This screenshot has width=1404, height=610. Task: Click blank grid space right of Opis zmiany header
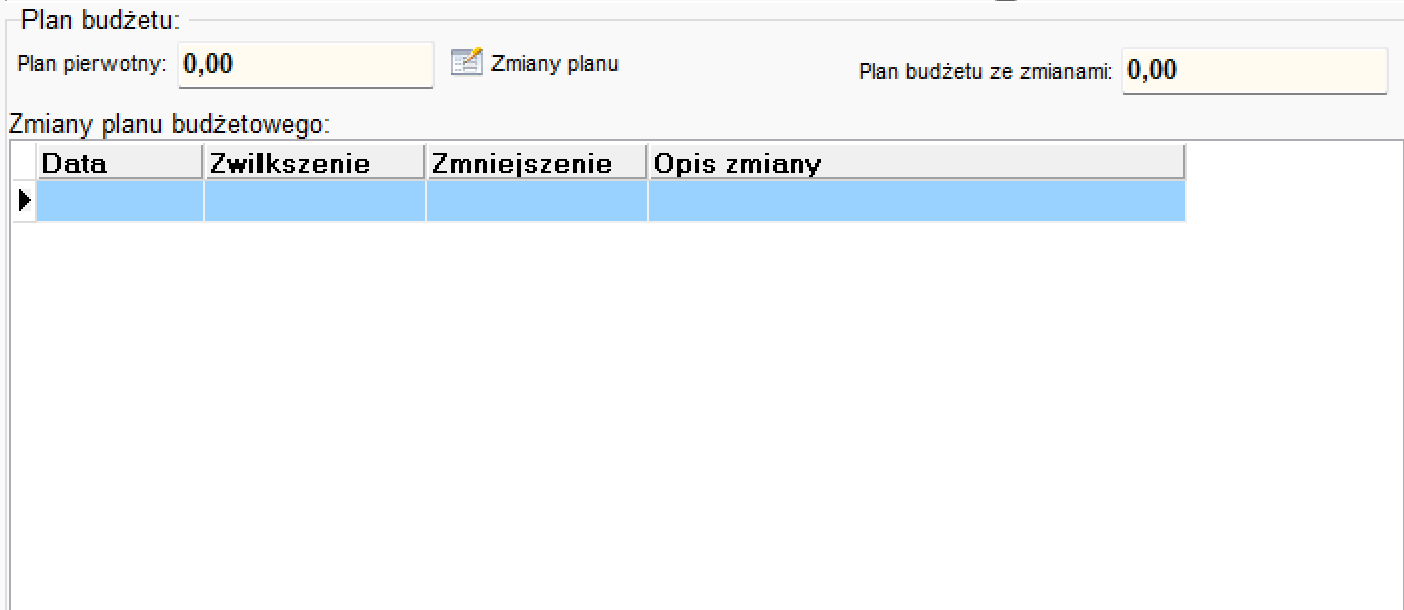coord(1294,163)
